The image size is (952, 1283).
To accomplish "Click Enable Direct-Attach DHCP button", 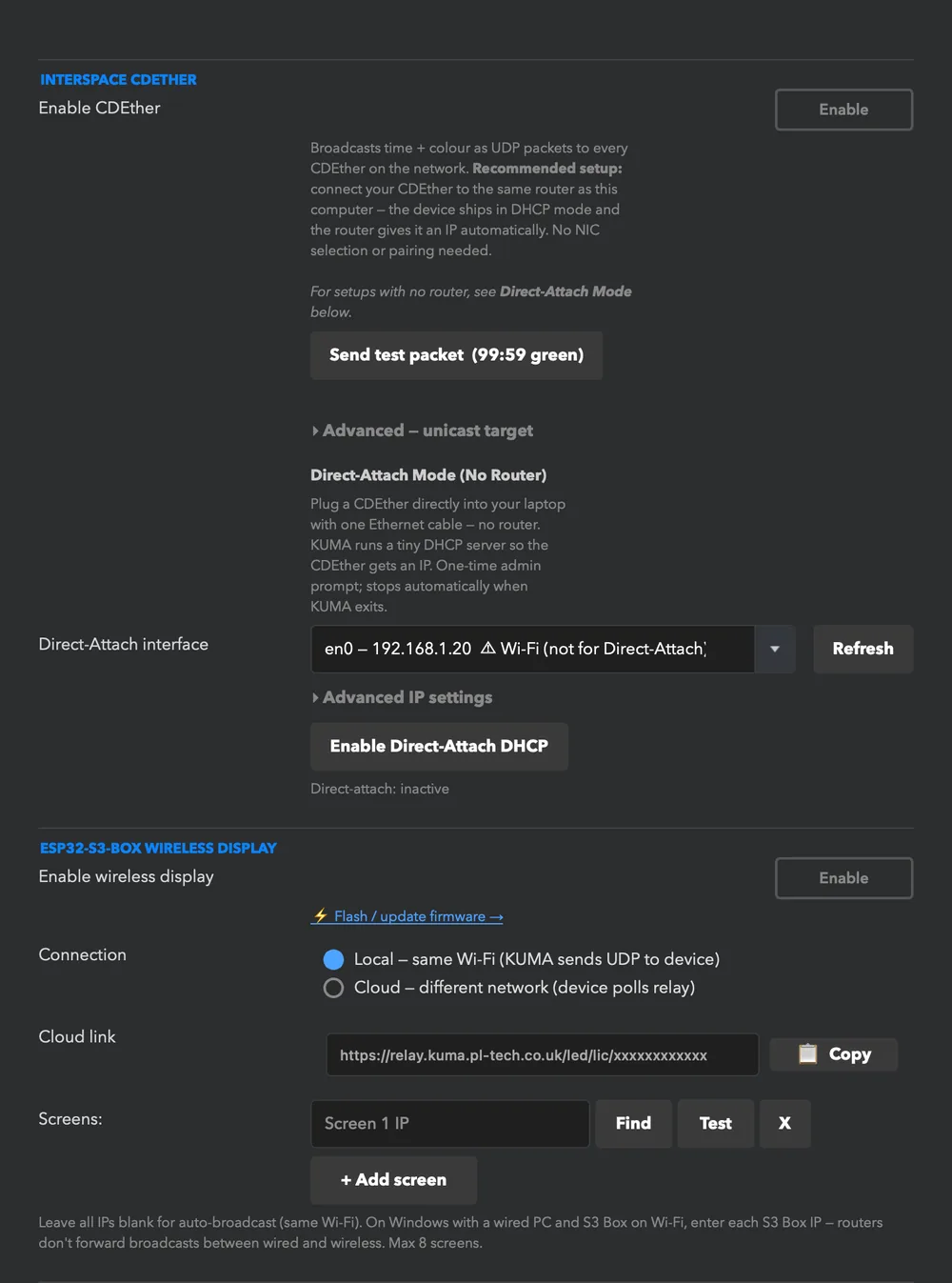I will 439,747.
